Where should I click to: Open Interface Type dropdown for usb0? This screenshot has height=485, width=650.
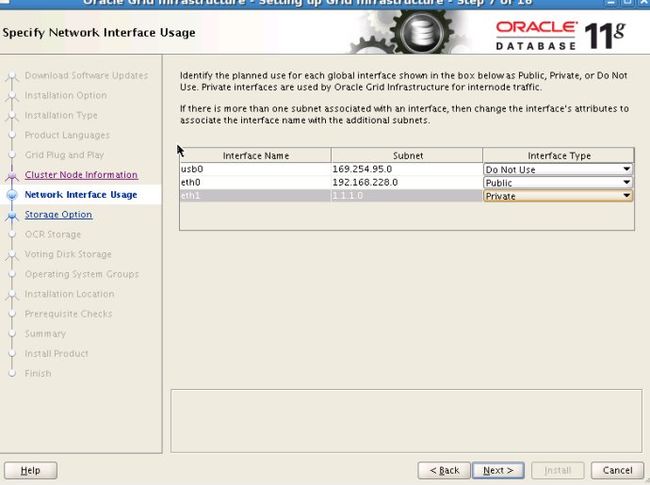click(x=558, y=169)
